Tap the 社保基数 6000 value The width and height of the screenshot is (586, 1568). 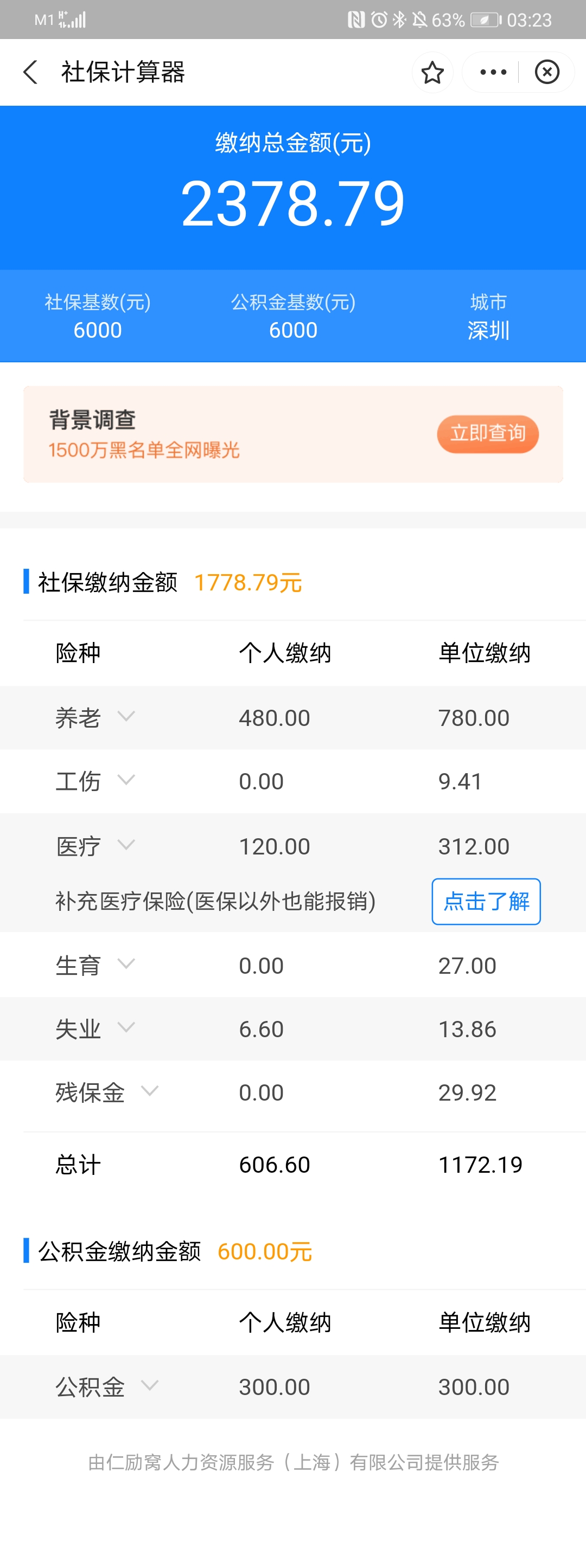tap(98, 330)
